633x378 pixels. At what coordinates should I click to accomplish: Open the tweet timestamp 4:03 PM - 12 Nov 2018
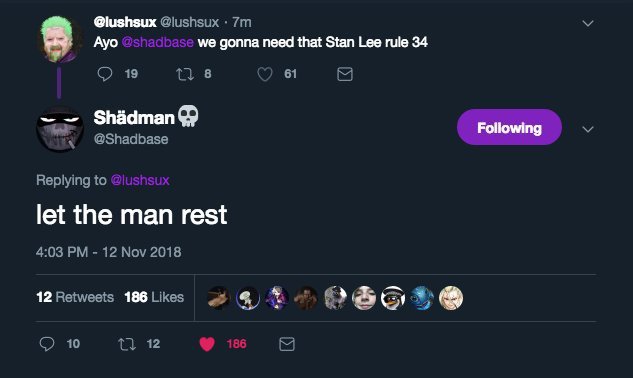pyautogui.click(x=109, y=252)
